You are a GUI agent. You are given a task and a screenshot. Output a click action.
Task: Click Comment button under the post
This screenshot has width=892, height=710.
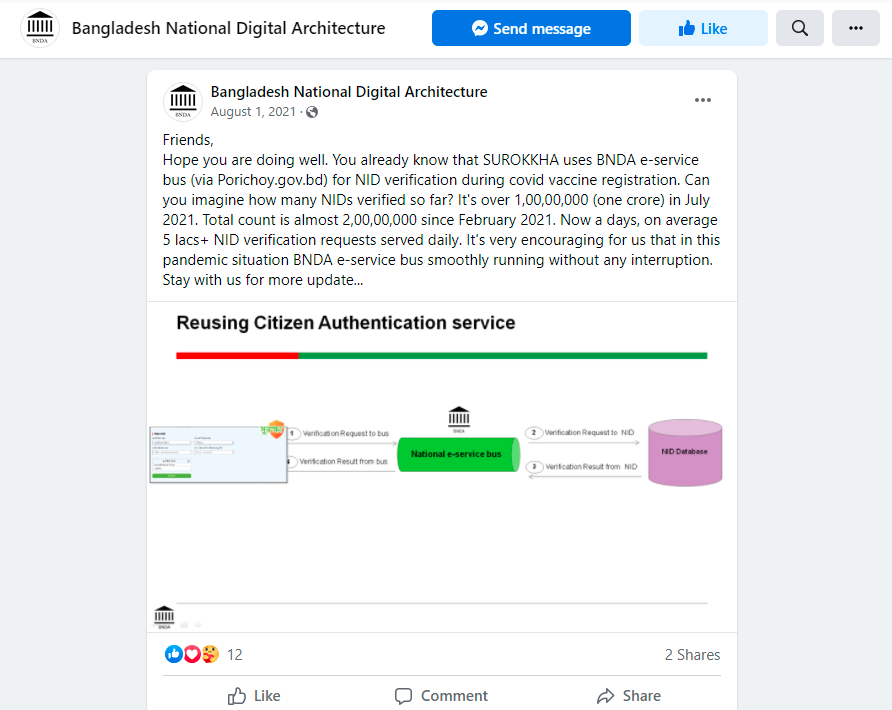click(x=441, y=696)
